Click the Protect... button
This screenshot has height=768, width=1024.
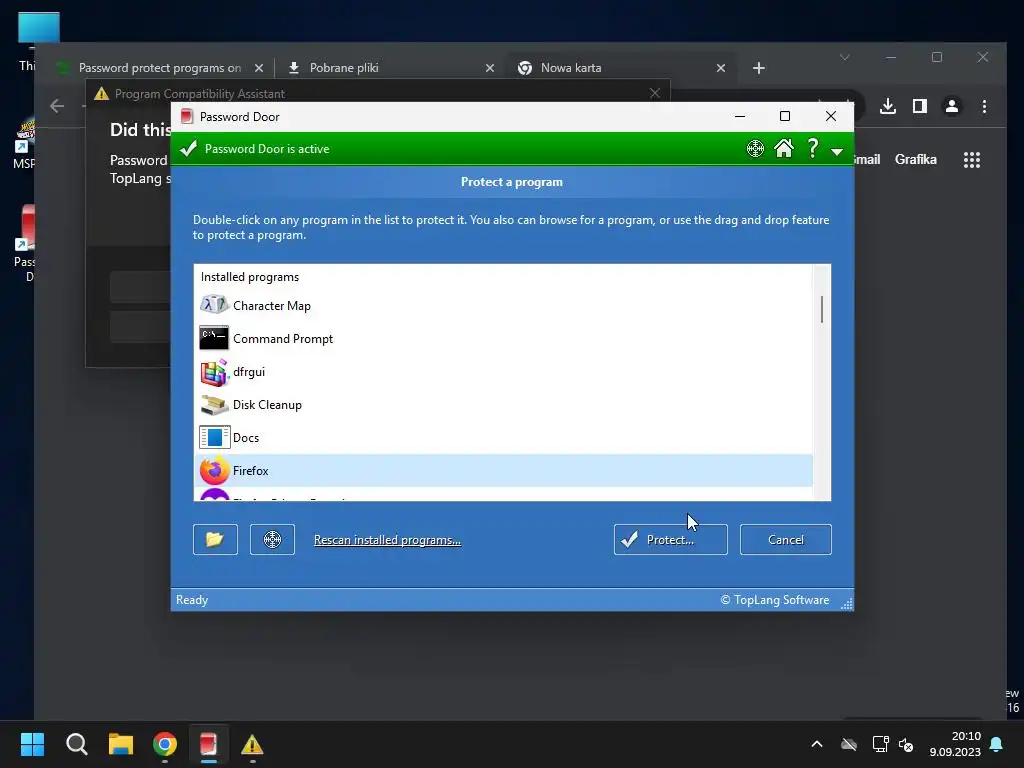[x=670, y=539]
